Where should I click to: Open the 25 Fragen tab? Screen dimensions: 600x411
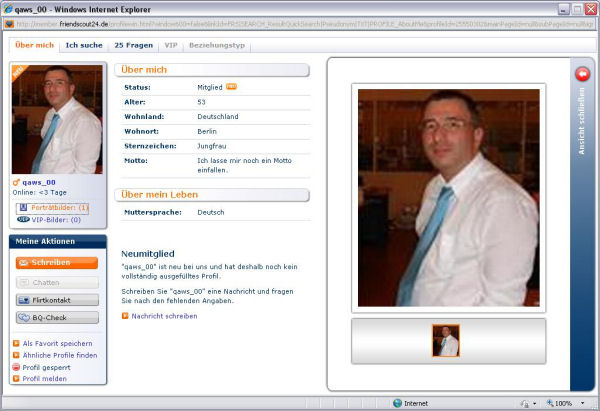[134, 45]
